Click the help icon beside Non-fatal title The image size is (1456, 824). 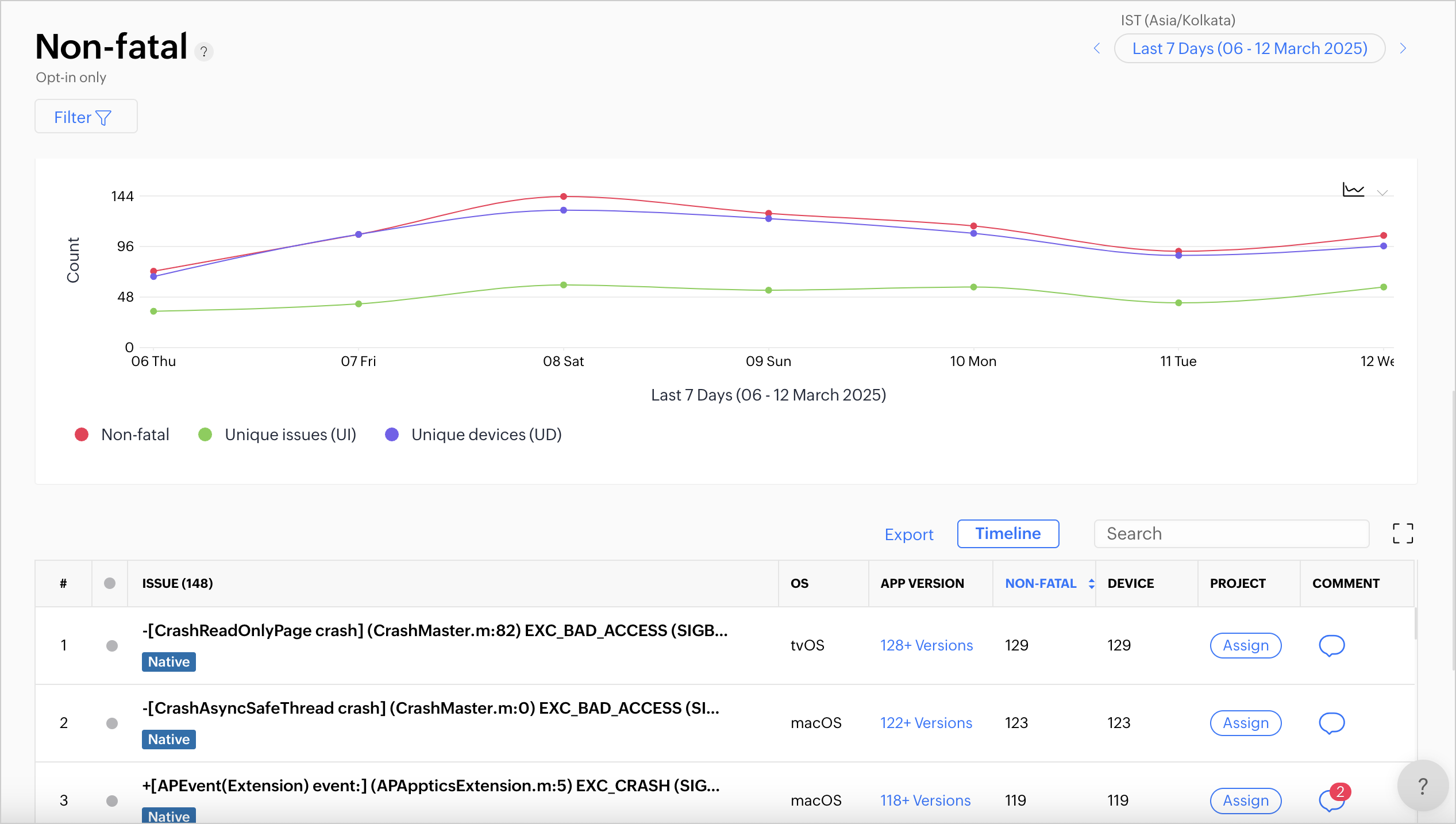click(x=203, y=52)
